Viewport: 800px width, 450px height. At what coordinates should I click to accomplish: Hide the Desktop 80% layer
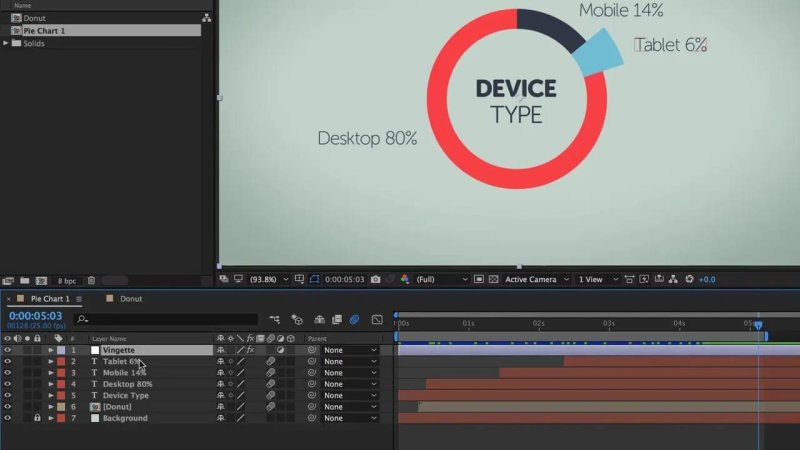pyautogui.click(x=7, y=384)
